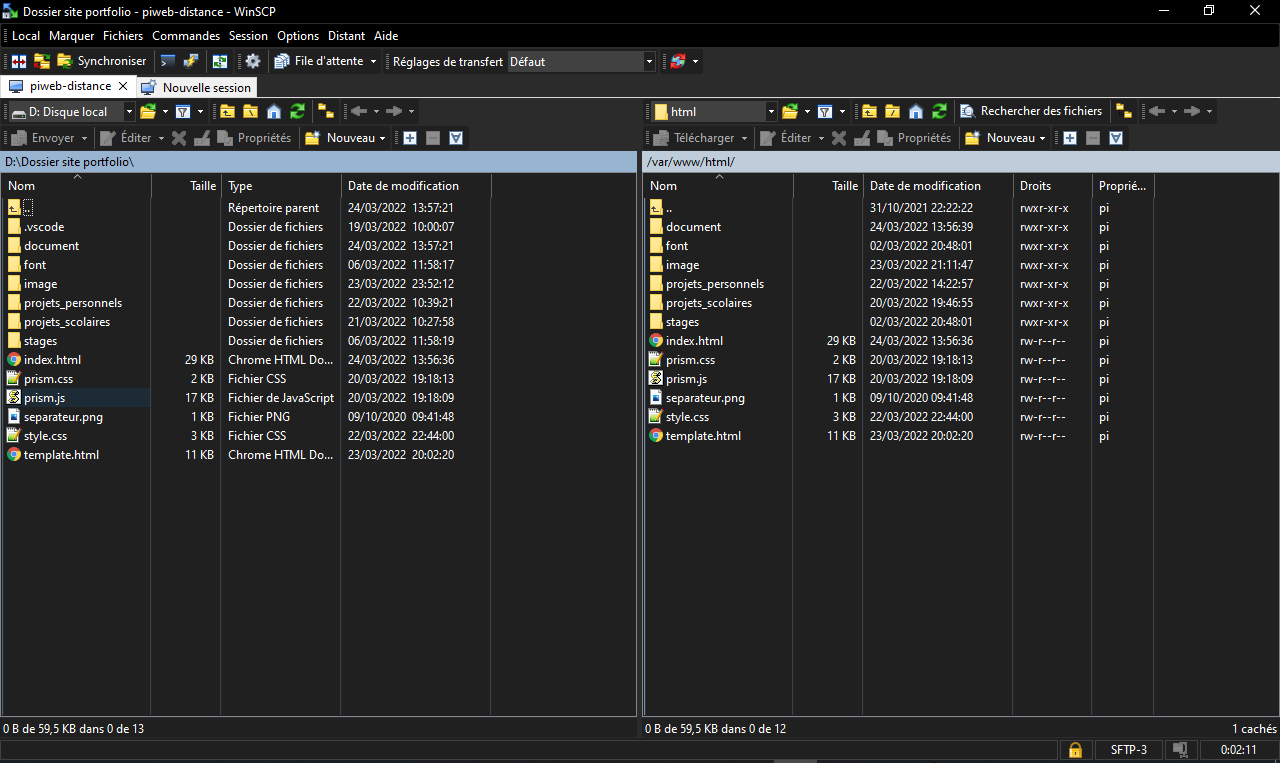The image size is (1280, 763).
Task: Click remote path bar /var/www/html/
Action: point(960,161)
